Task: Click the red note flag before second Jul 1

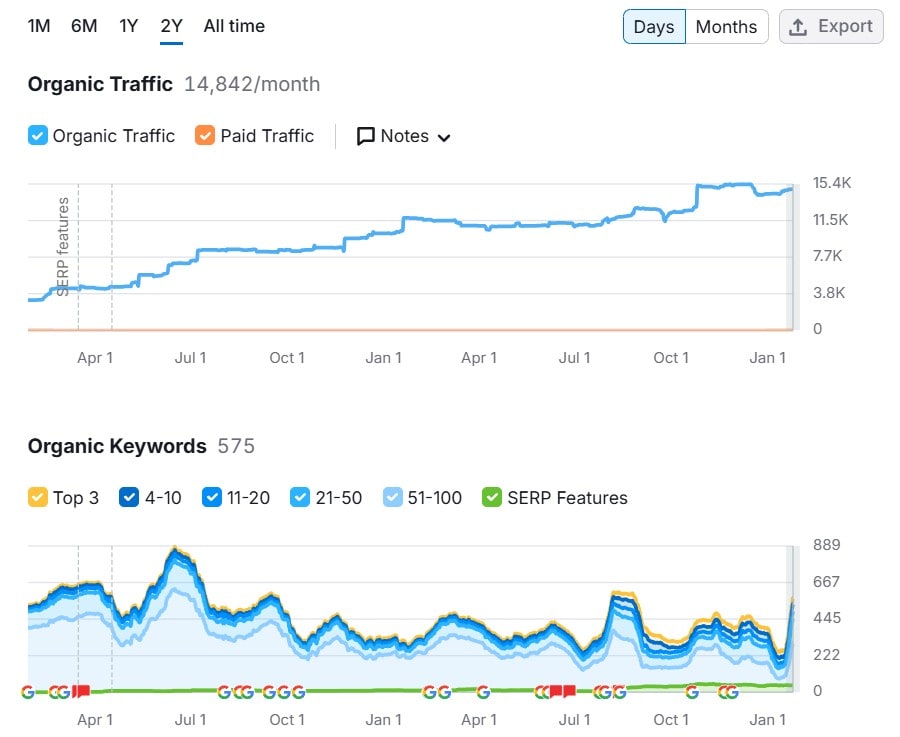Action: pyautogui.click(x=568, y=691)
